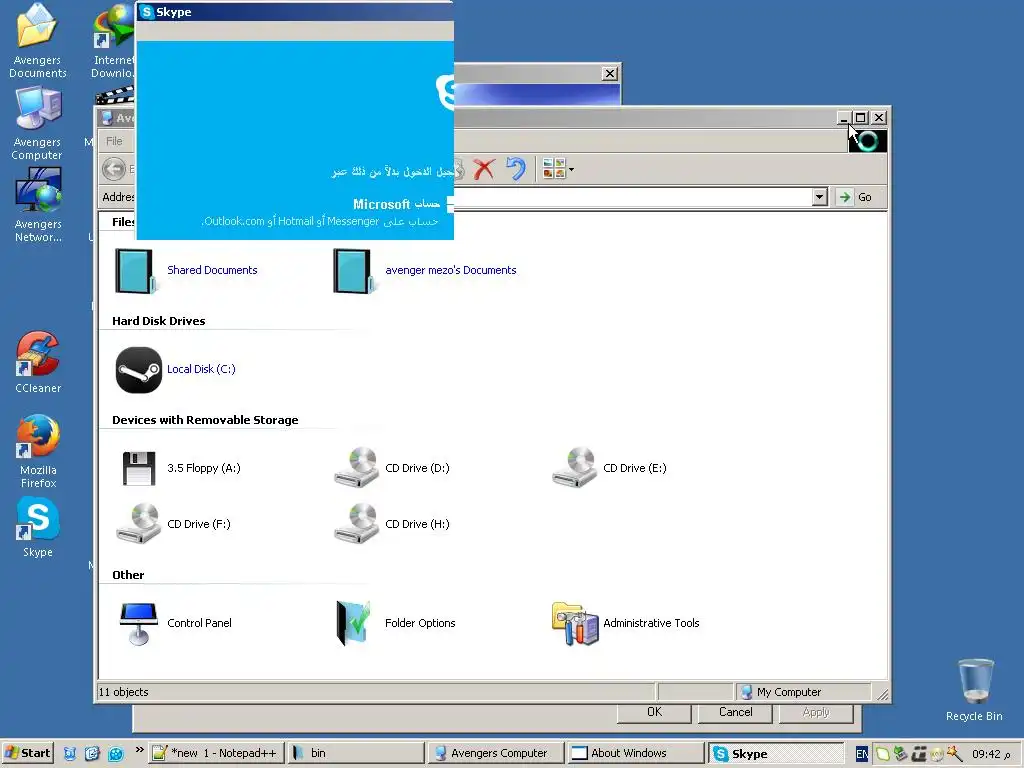Expand the Address bar dropdown arrow
Viewport: 1024px width, 768px height.
pyautogui.click(x=820, y=197)
